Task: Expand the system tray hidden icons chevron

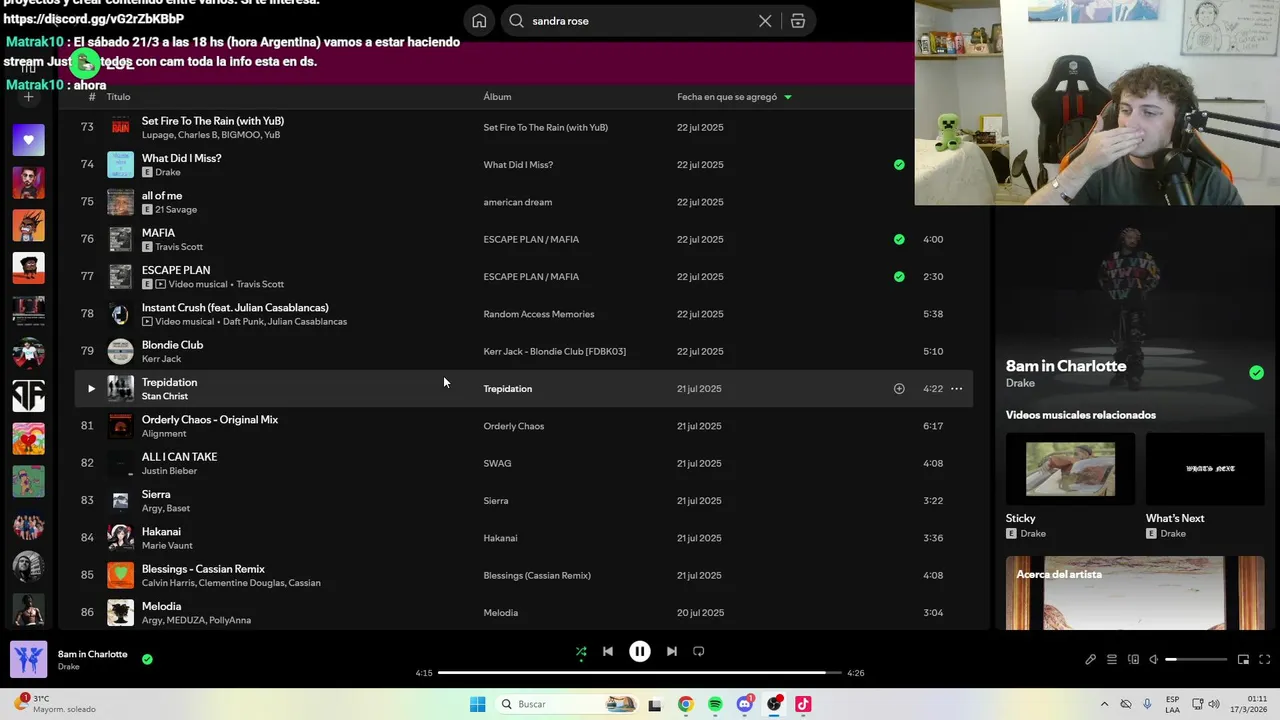Action: [1104, 704]
